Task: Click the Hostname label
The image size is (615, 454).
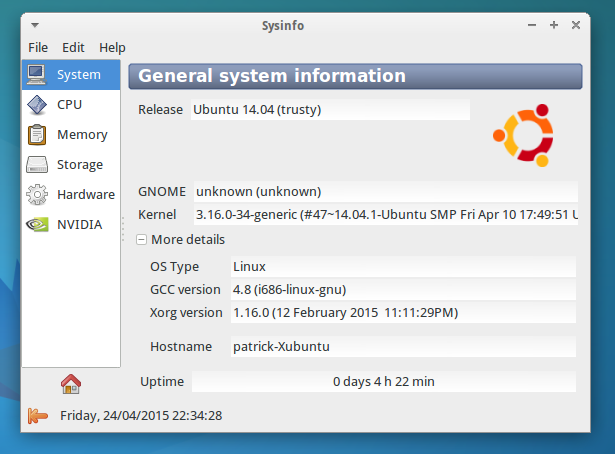Action: (181, 347)
